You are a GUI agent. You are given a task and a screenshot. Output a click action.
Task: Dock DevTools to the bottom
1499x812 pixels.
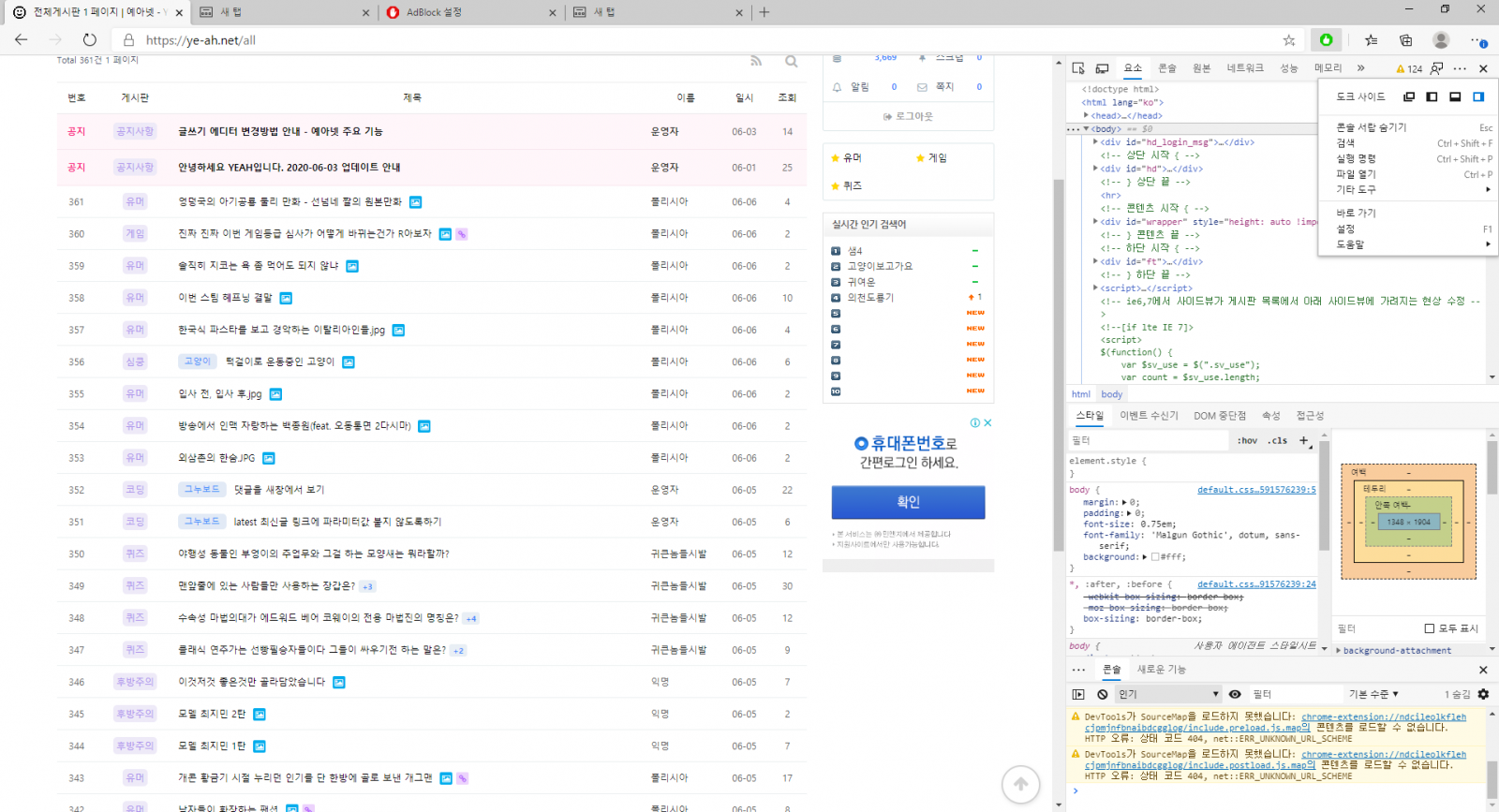(x=1455, y=96)
